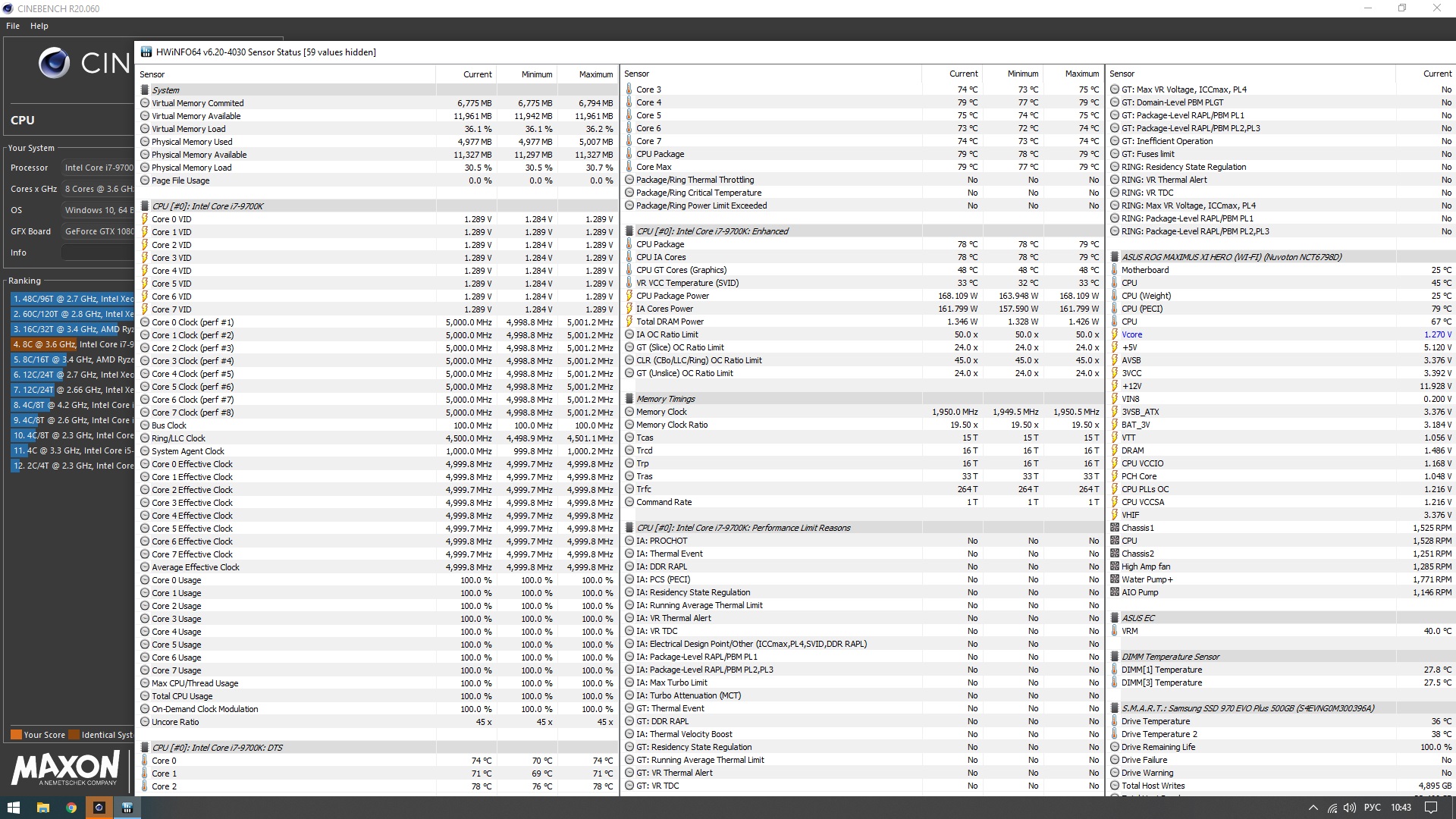The height and width of the screenshot is (819, 1456).
Task: Click the Core 0 VID lightning icon
Action: 145,219
